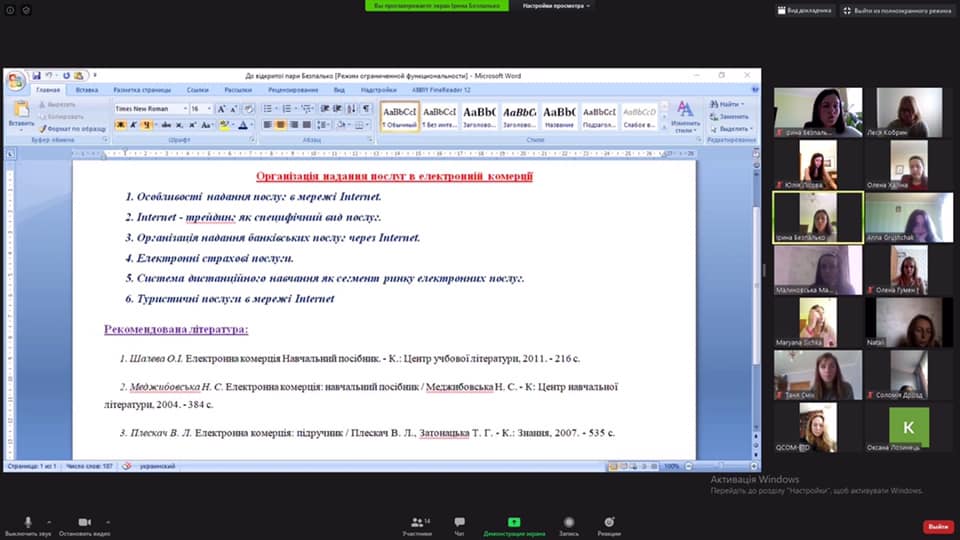This screenshot has width=960, height=540.
Task: Apply subscript formatting
Action: coord(179,125)
